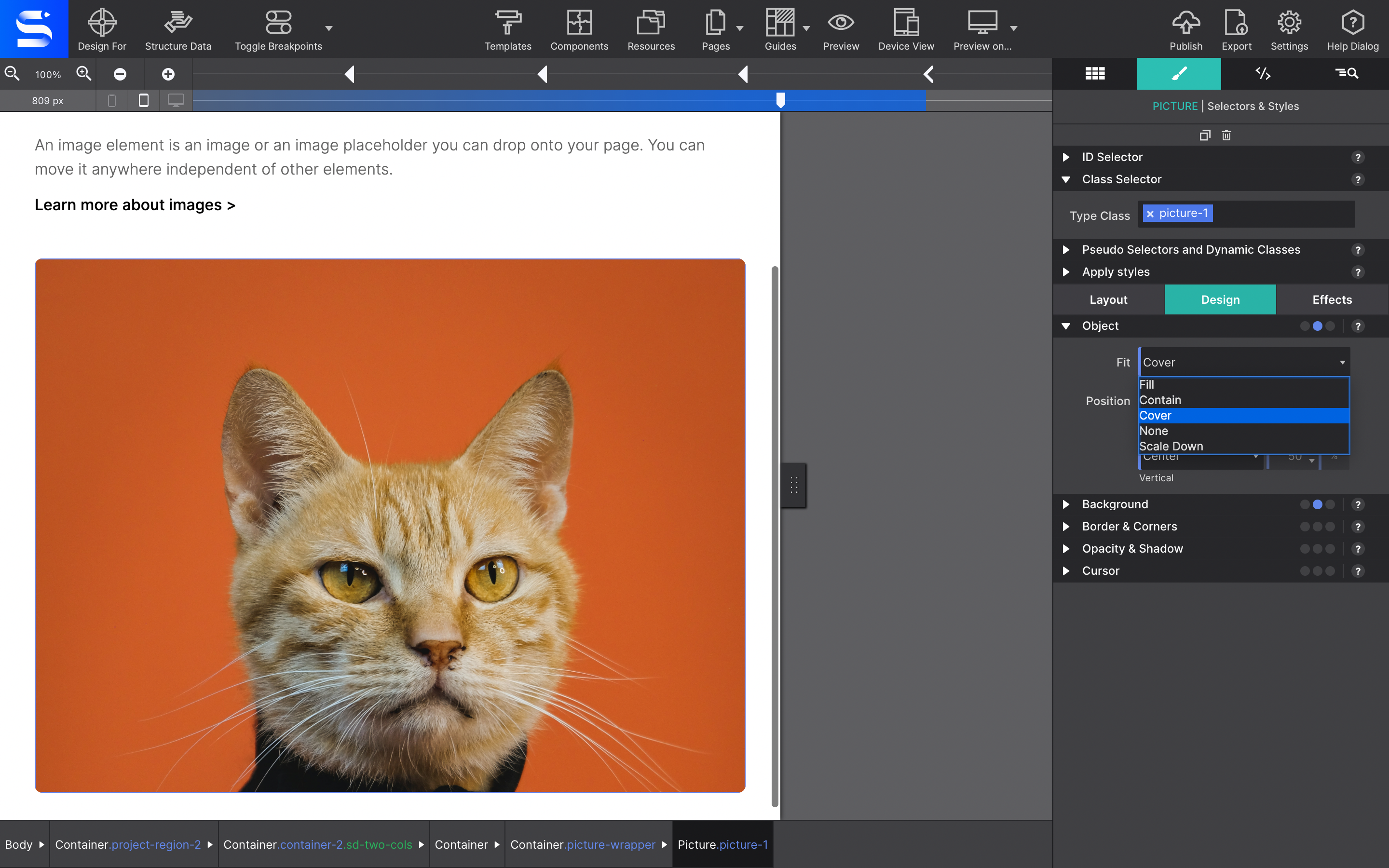The width and height of the screenshot is (1389, 868).
Task: Select the first state dot for Background
Action: tap(1305, 504)
